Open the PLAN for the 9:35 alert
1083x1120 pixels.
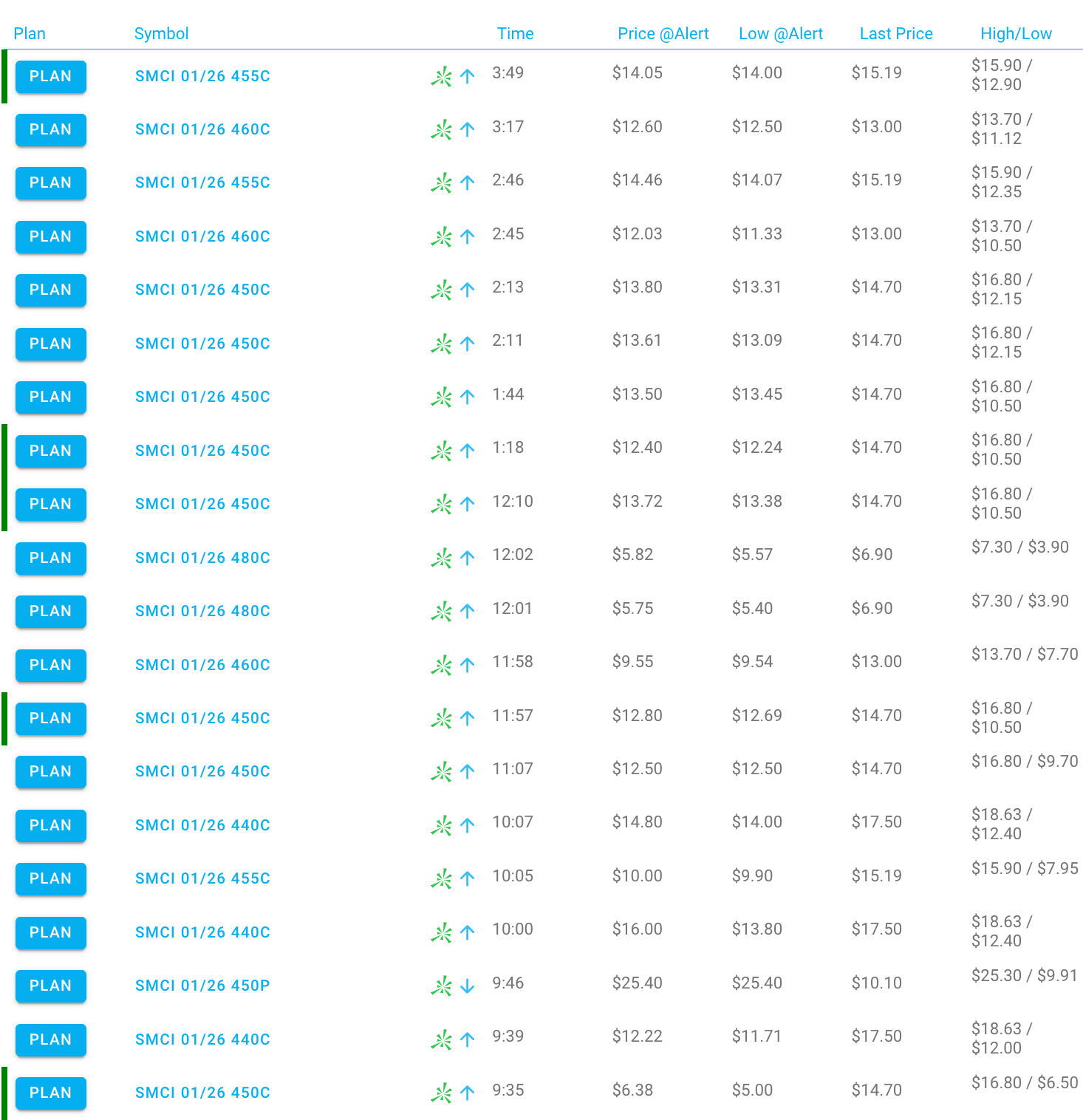click(51, 1093)
